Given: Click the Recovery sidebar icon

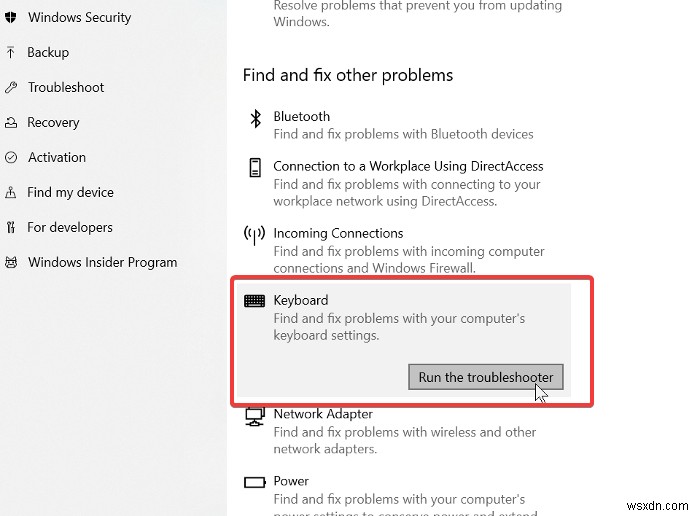Looking at the screenshot, I should coord(11,123).
